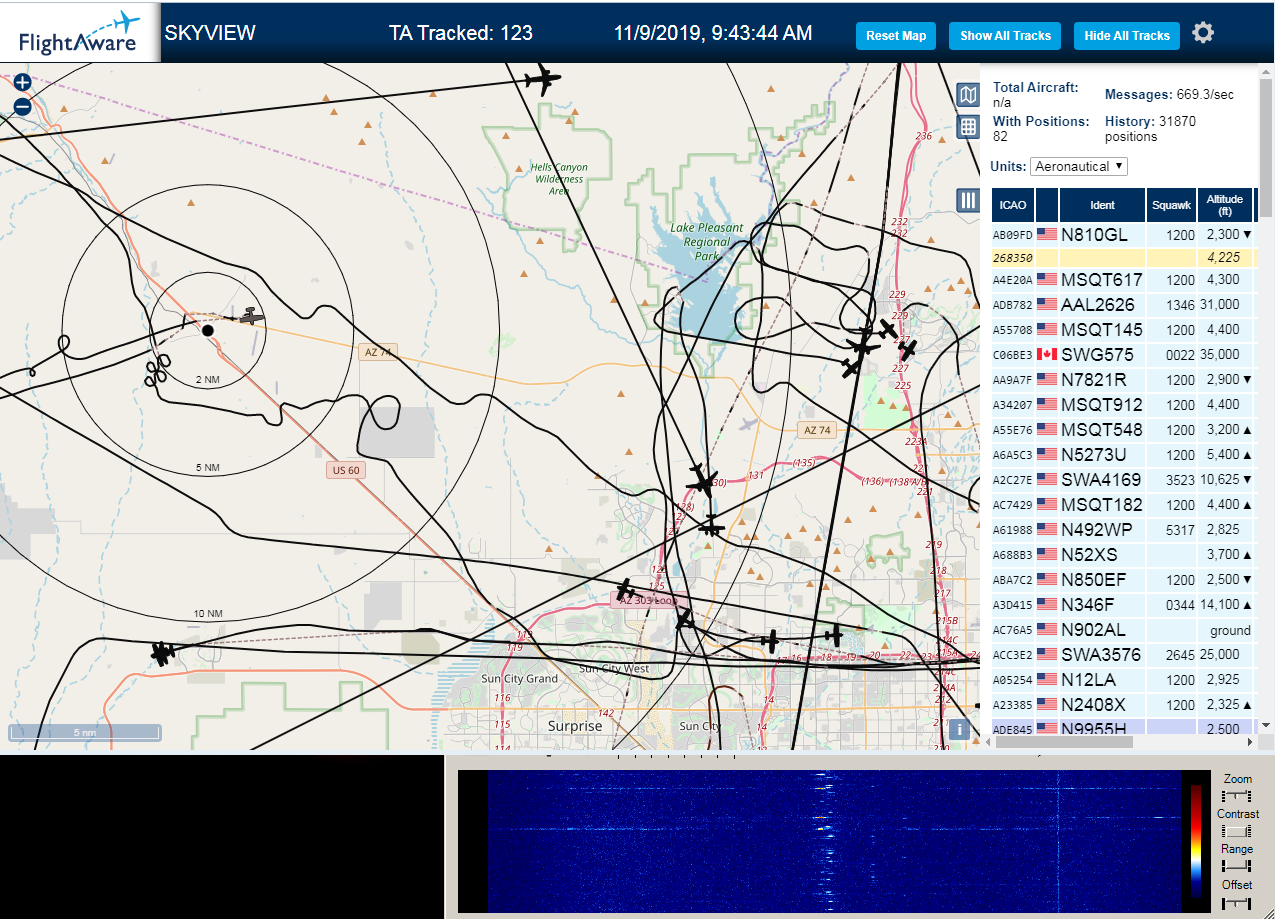Viewport: 1275px width, 919px height.
Task: Click altitude 31,000 in AAL2626 row
Action: pyautogui.click(x=1223, y=304)
